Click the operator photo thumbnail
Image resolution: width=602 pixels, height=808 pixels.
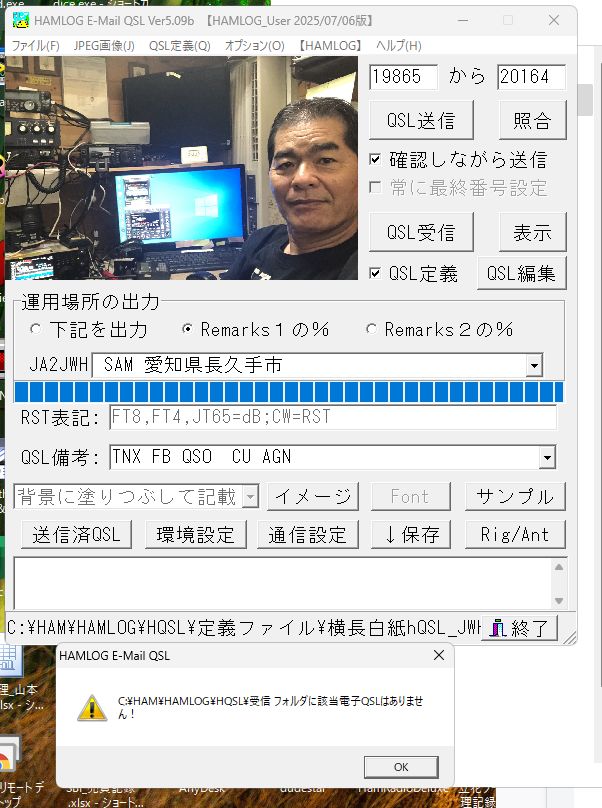(x=181, y=168)
